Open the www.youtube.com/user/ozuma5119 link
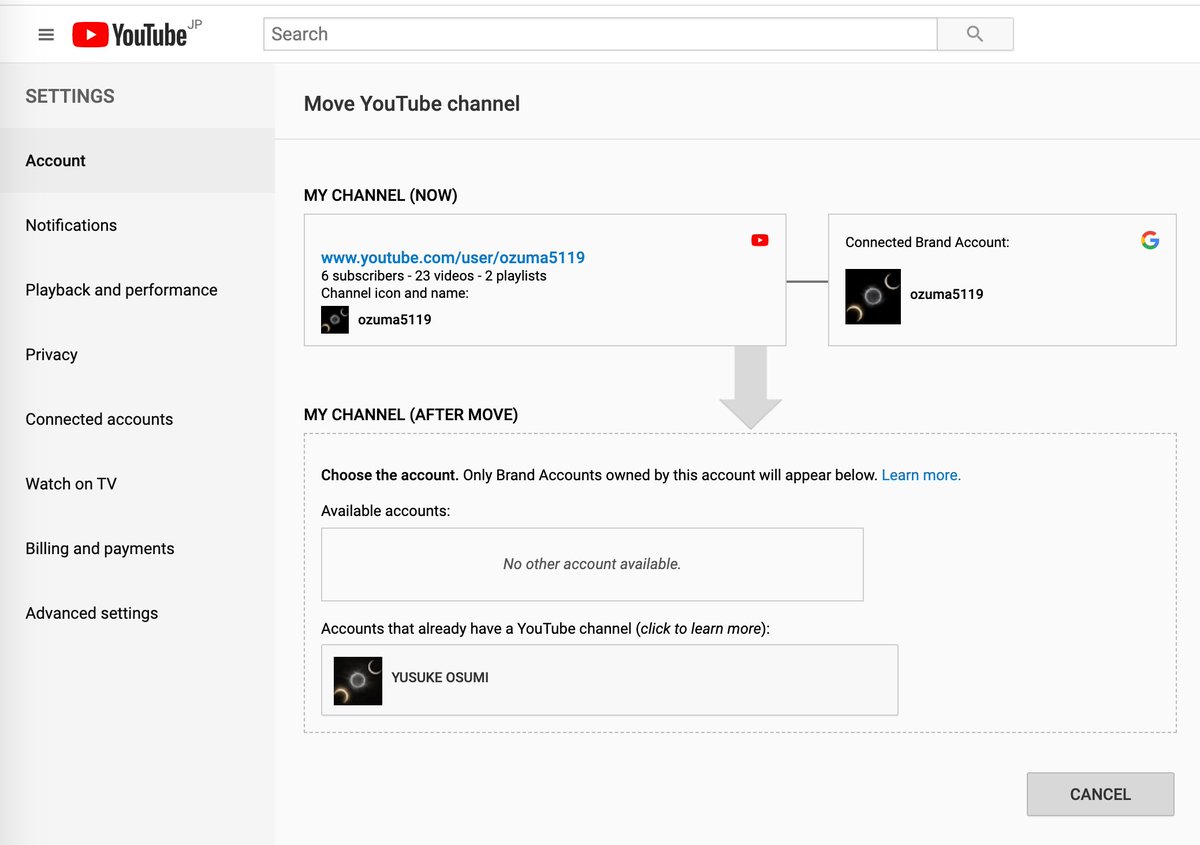Viewport: 1200px width, 845px height. pyautogui.click(x=453, y=257)
